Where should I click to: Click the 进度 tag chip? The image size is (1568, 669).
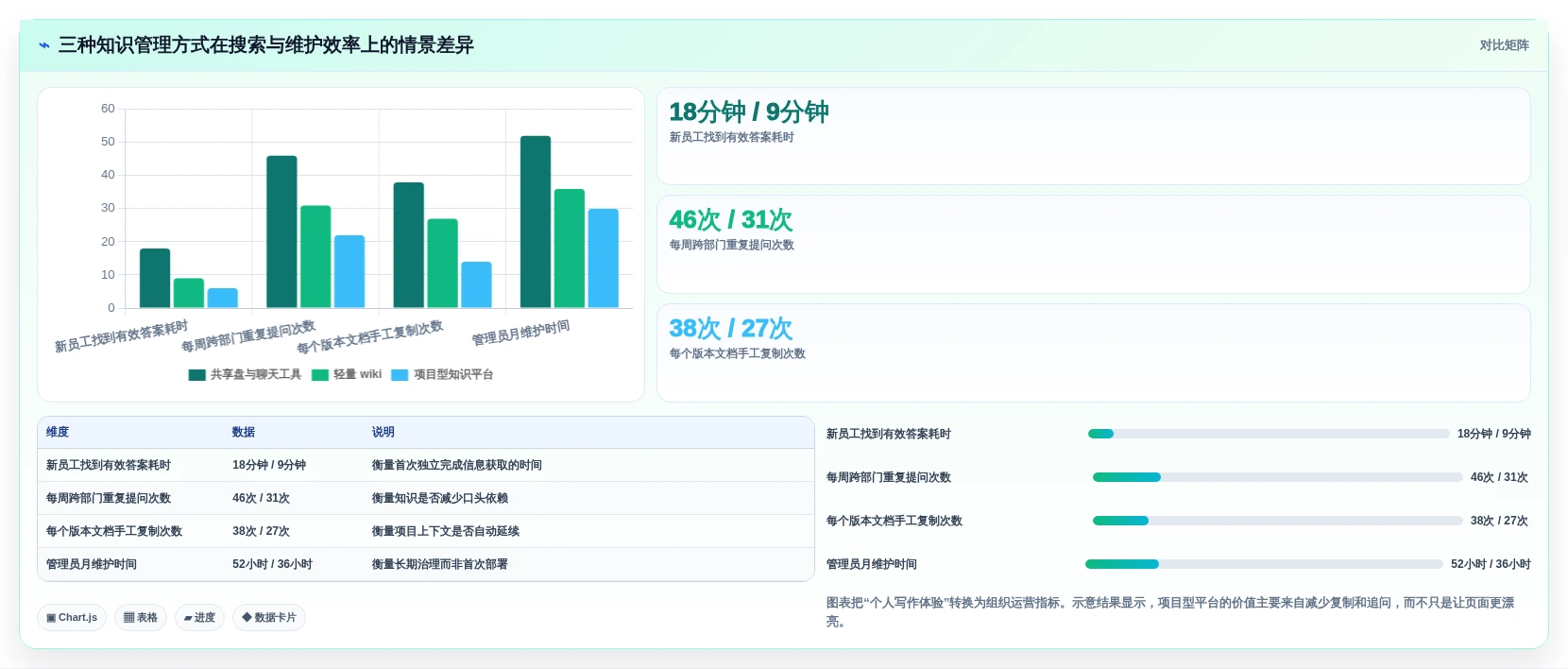tap(199, 617)
